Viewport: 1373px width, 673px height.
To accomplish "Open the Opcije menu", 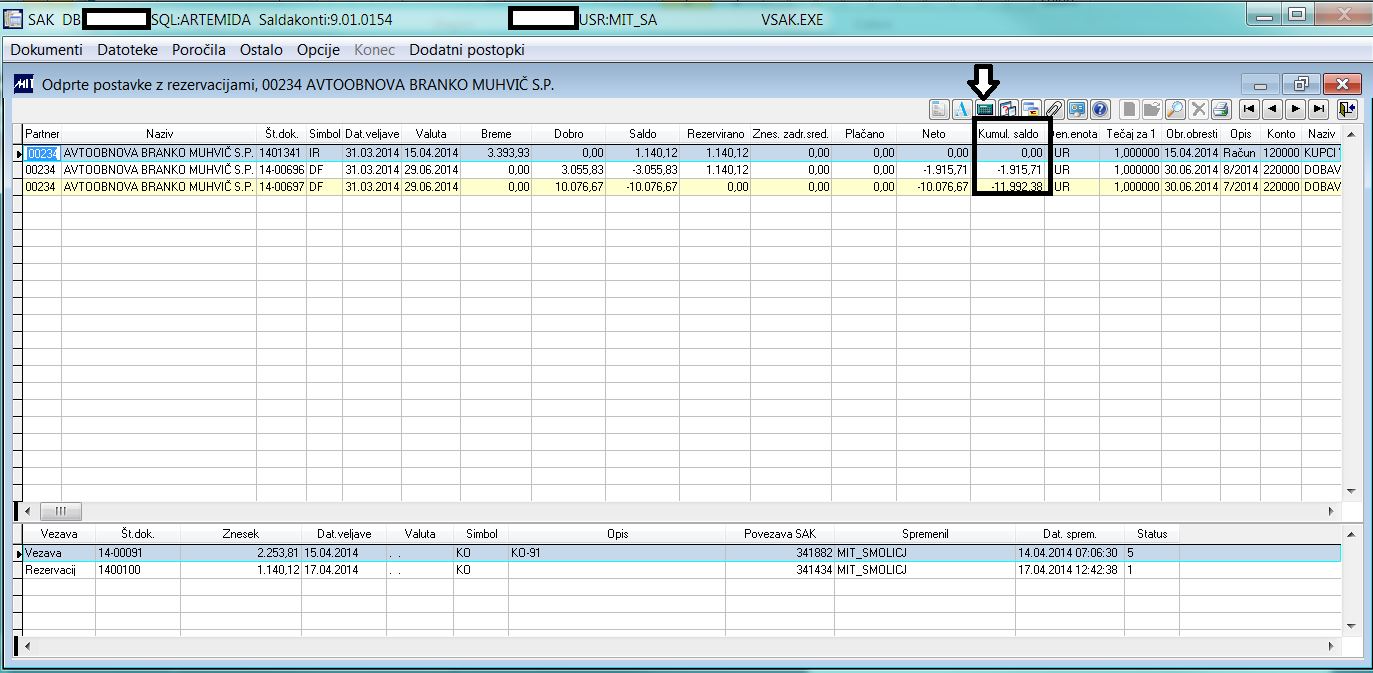I will point(318,50).
